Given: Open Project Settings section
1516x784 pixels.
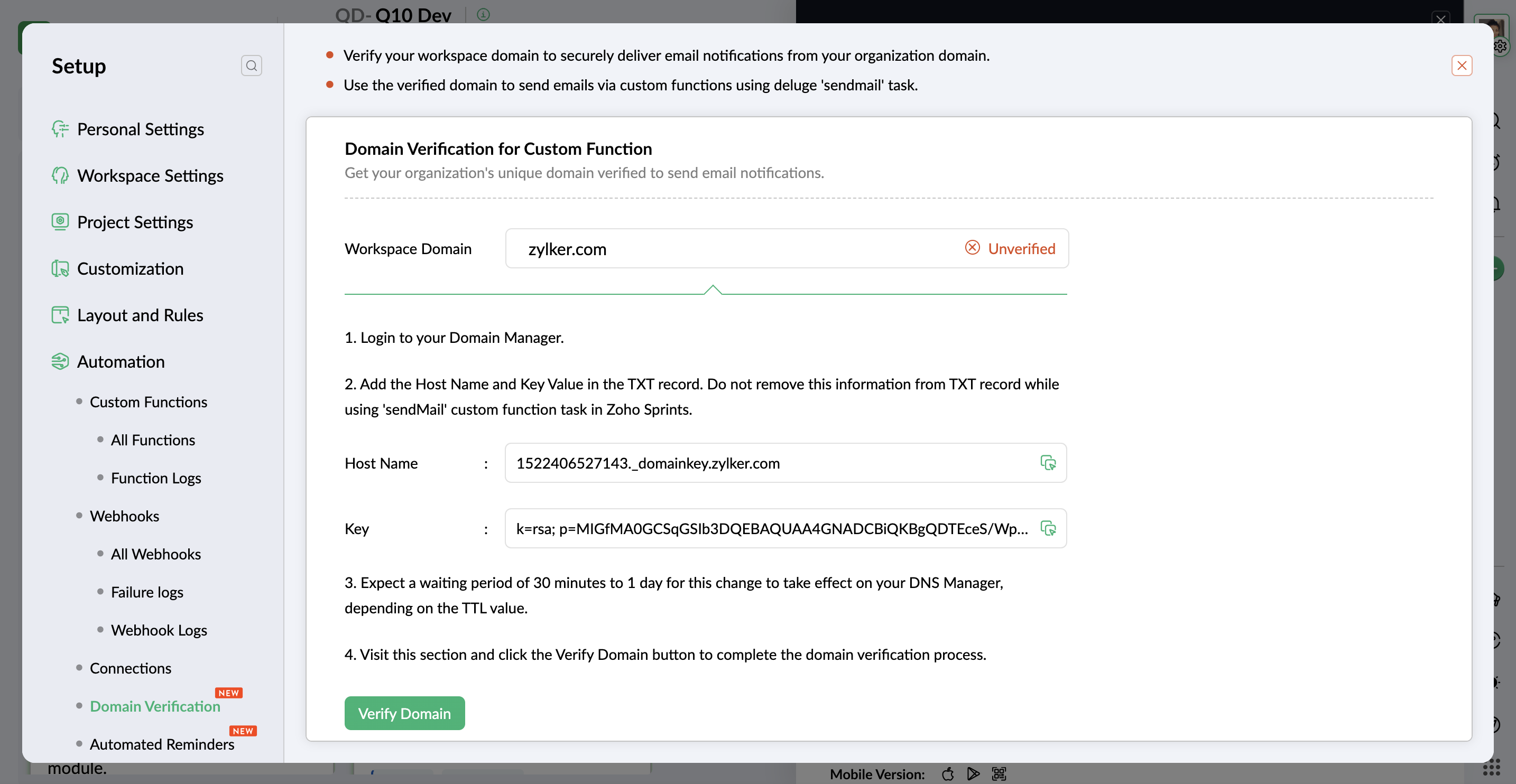Looking at the screenshot, I should pyautogui.click(x=135, y=222).
